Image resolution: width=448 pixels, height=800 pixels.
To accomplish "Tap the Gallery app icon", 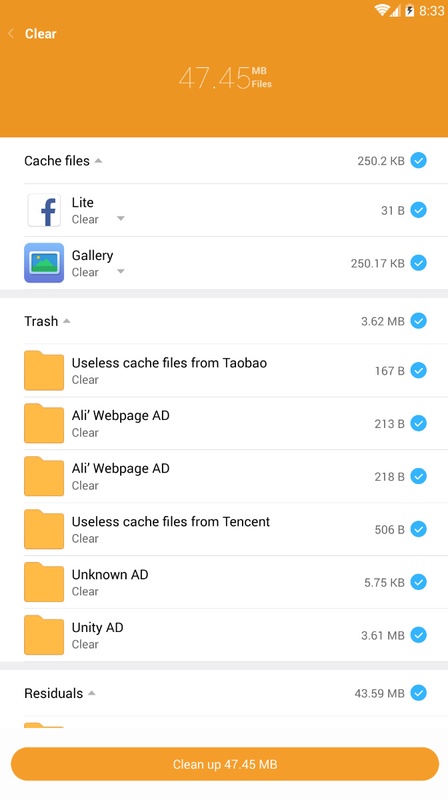I will pos(44,263).
